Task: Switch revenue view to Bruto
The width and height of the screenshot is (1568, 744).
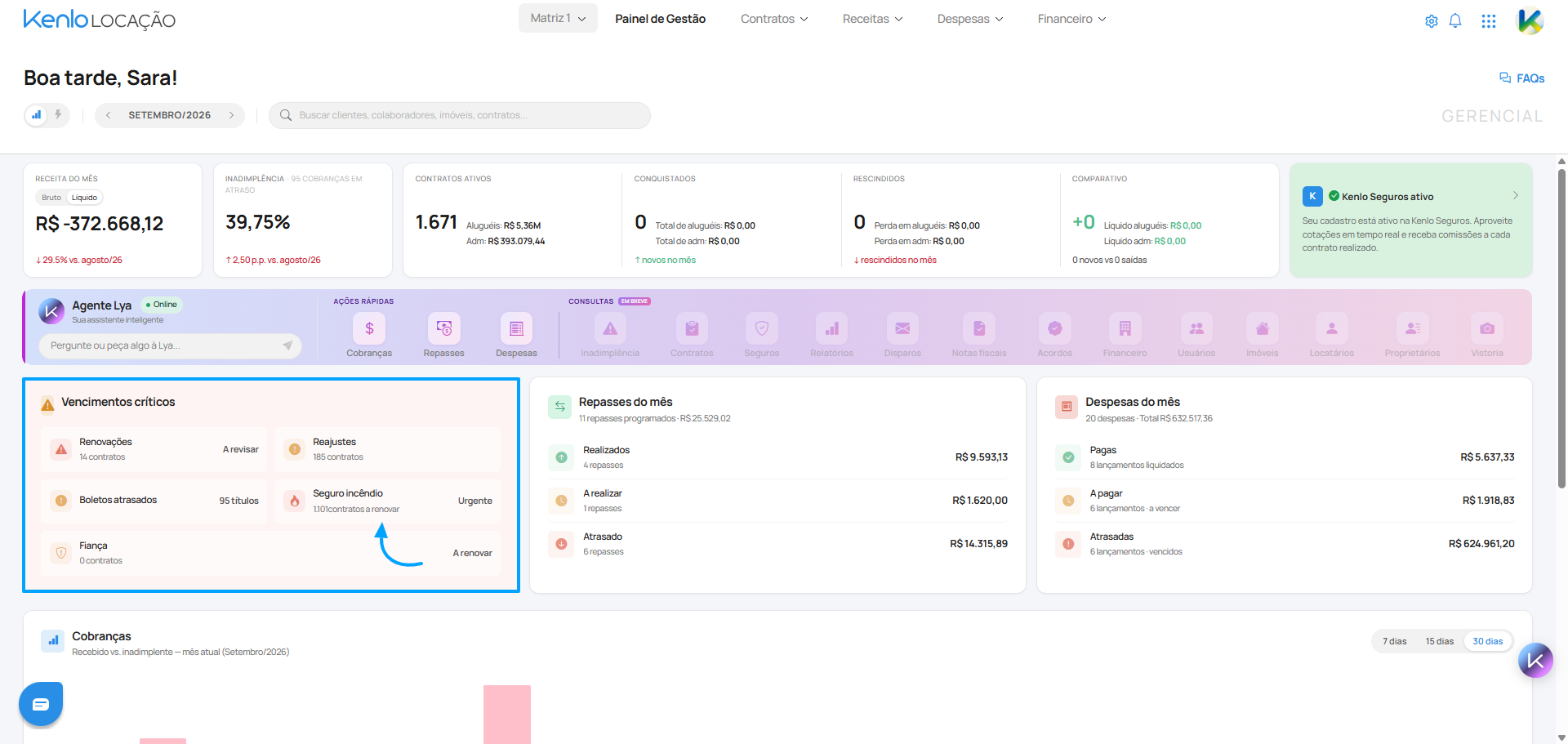Action: click(x=51, y=198)
